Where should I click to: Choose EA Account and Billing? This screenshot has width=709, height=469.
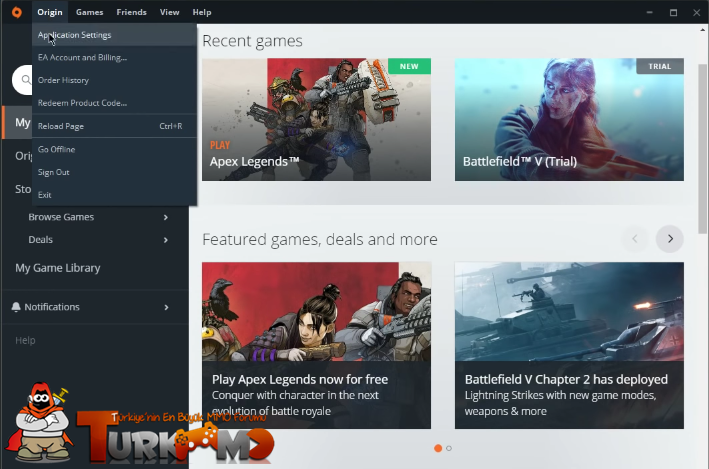coord(114,57)
